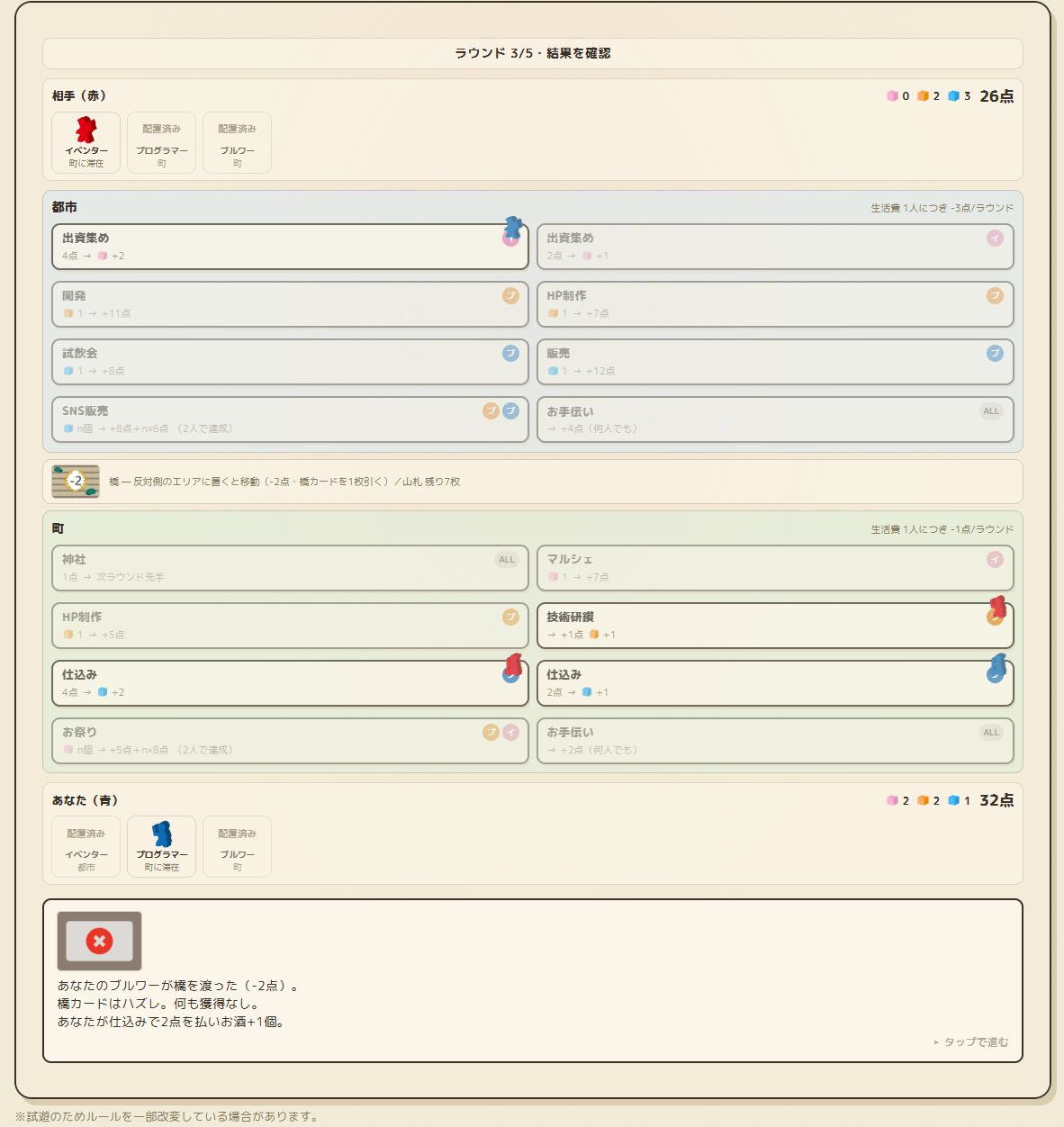Click opponent's blue cube resource icon
Viewport: 1064px width, 1127px height.
[x=953, y=96]
